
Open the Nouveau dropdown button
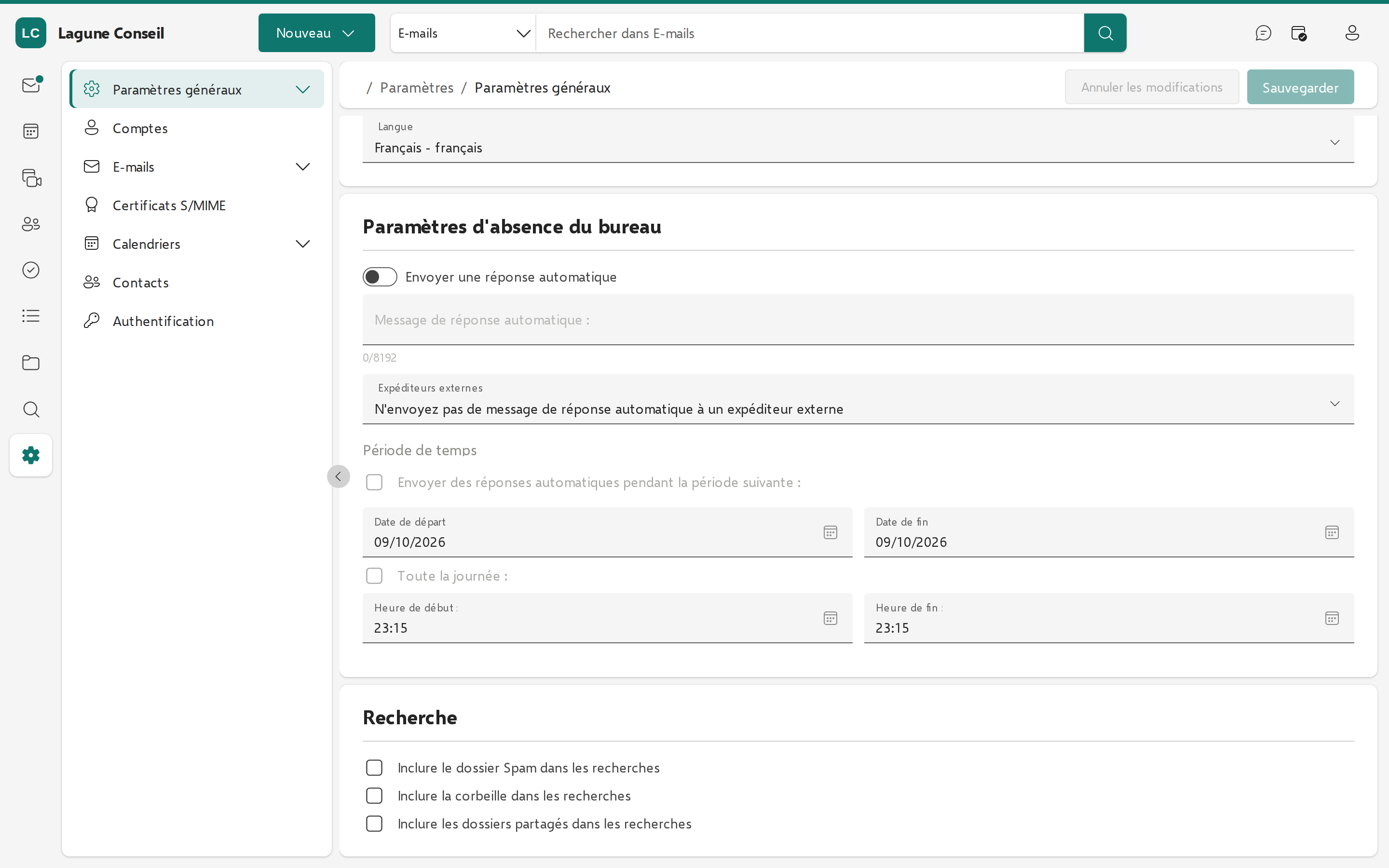(316, 33)
